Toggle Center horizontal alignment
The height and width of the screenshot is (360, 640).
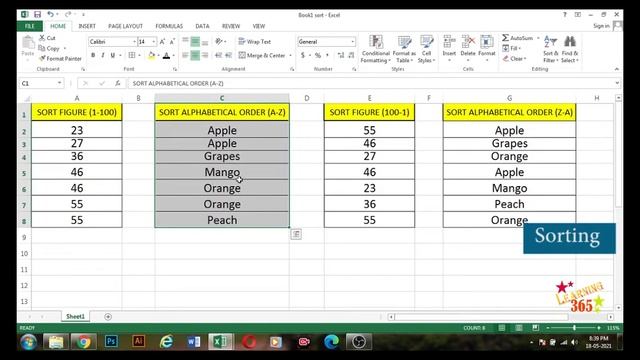(x=195, y=55)
